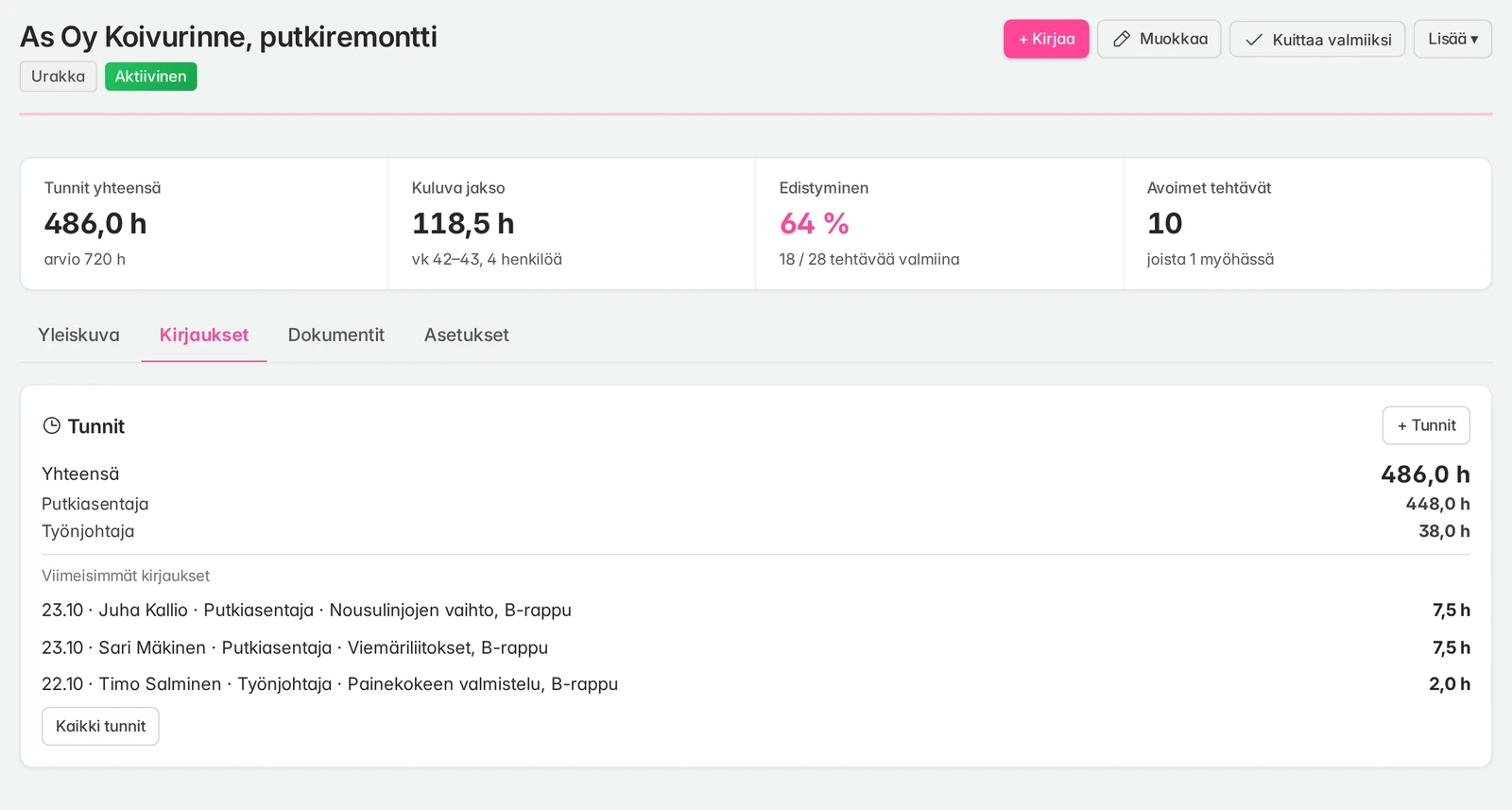Open the Juha Kallio 23.10 entry

[x=756, y=611]
